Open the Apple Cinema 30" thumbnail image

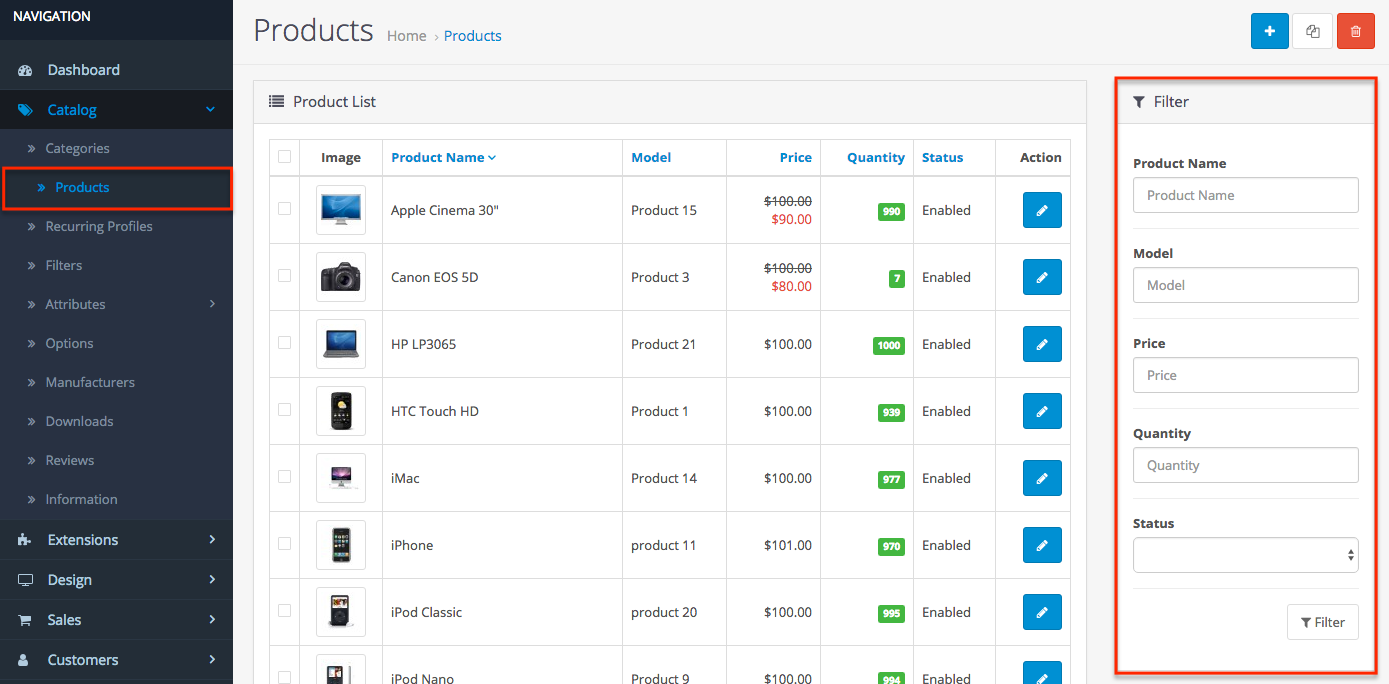click(341, 210)
